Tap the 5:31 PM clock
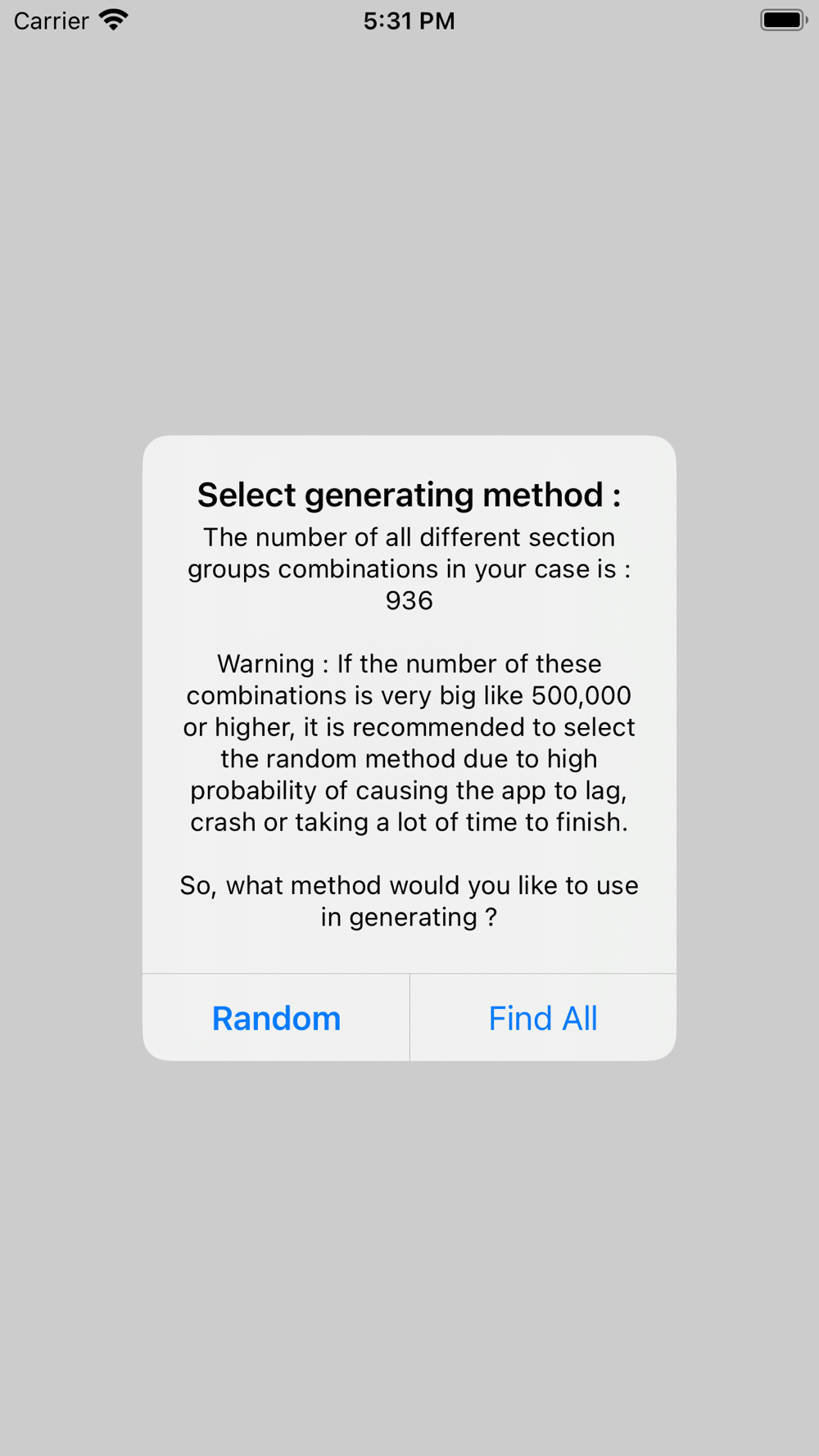Screen dimensions: 819x1456 tap(409, 20)
